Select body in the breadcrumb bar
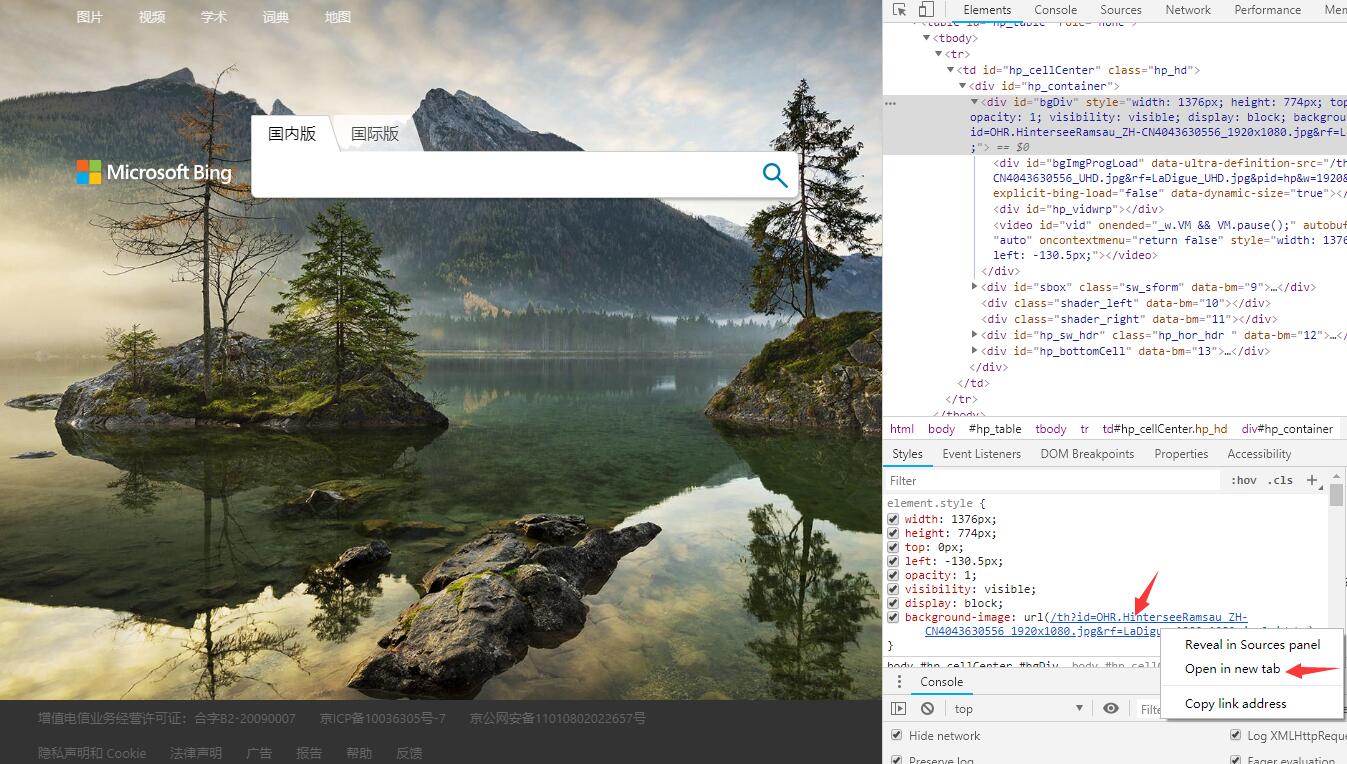 tap(941, 429)
